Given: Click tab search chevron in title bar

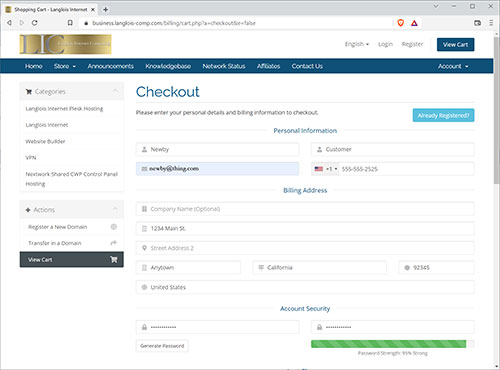Looking at the screenshot, I should [x=436, y=6].
